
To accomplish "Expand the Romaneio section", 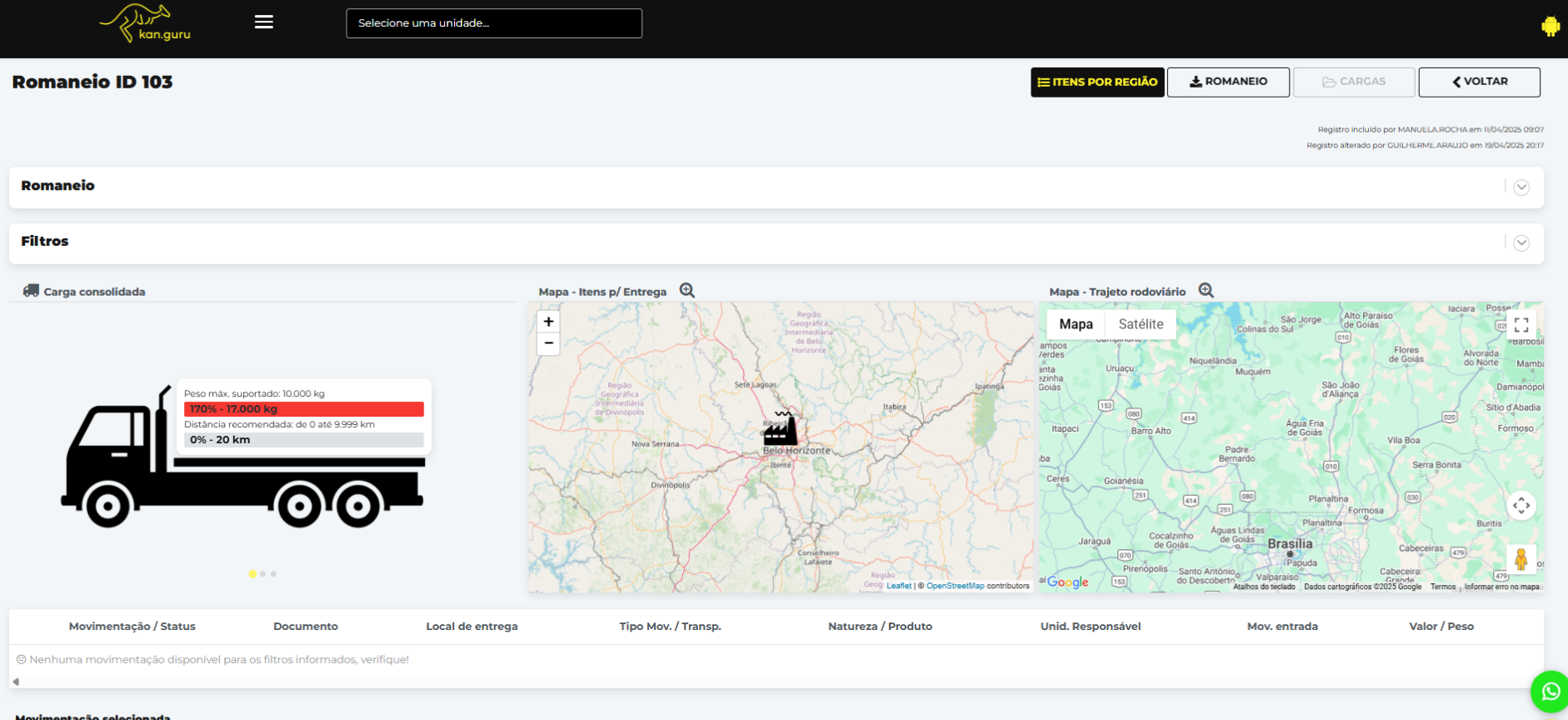I will click(1521, 187).
